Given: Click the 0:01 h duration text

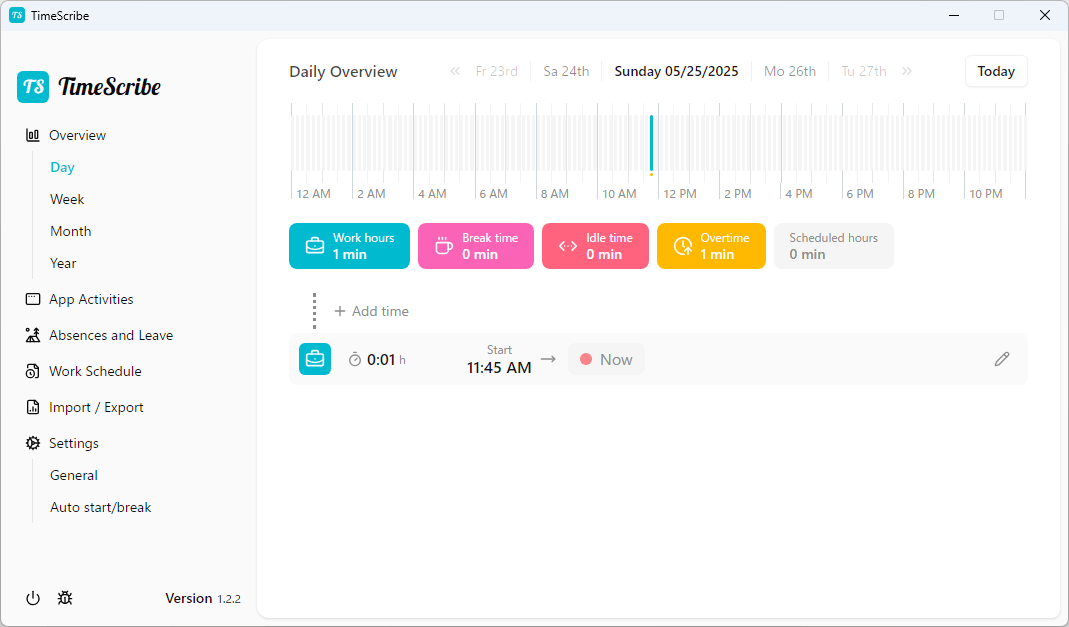Looking at the screenshot, I should (x=386, y=360).
